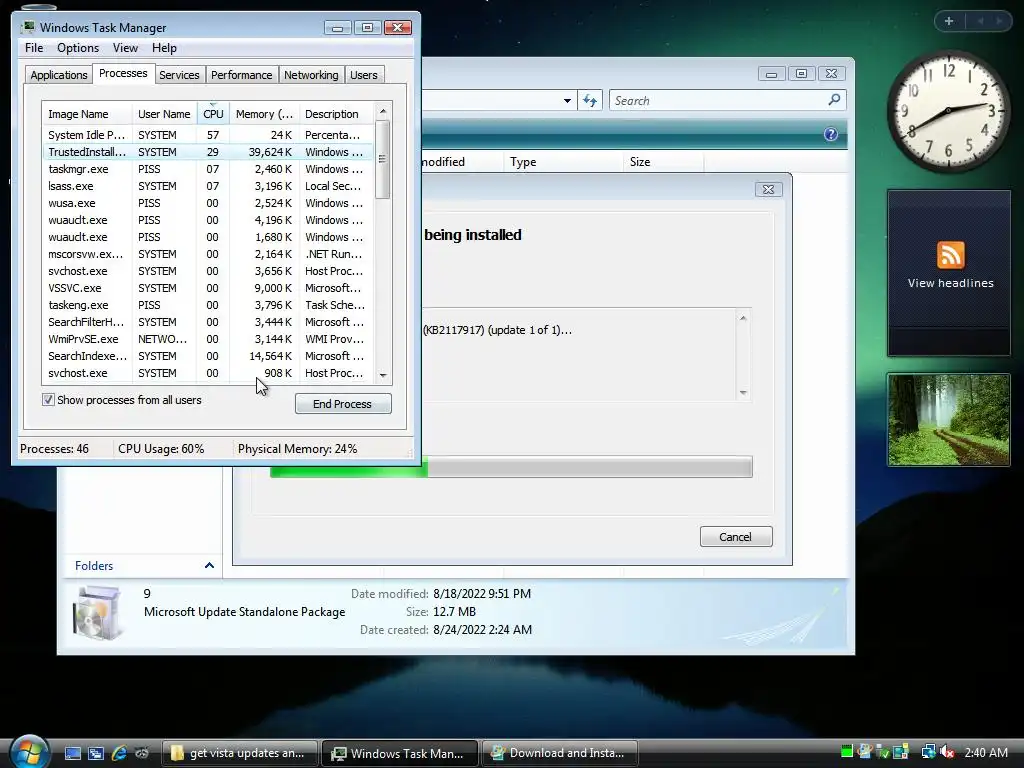Select SearchIndexe... process row
Image resolution: width=1024 pixels, height=768 pixels.
click(x=208, y=355)
